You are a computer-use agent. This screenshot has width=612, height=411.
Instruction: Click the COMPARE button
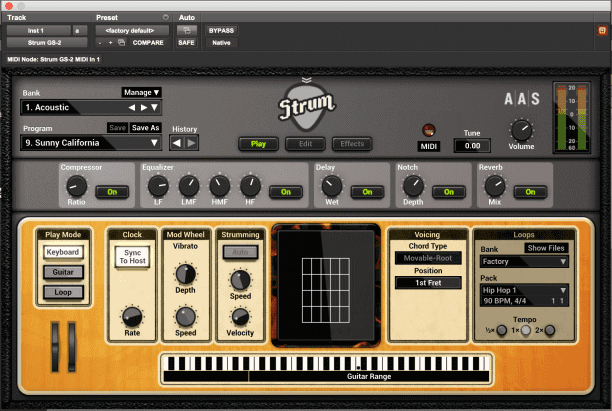(148, 43)
